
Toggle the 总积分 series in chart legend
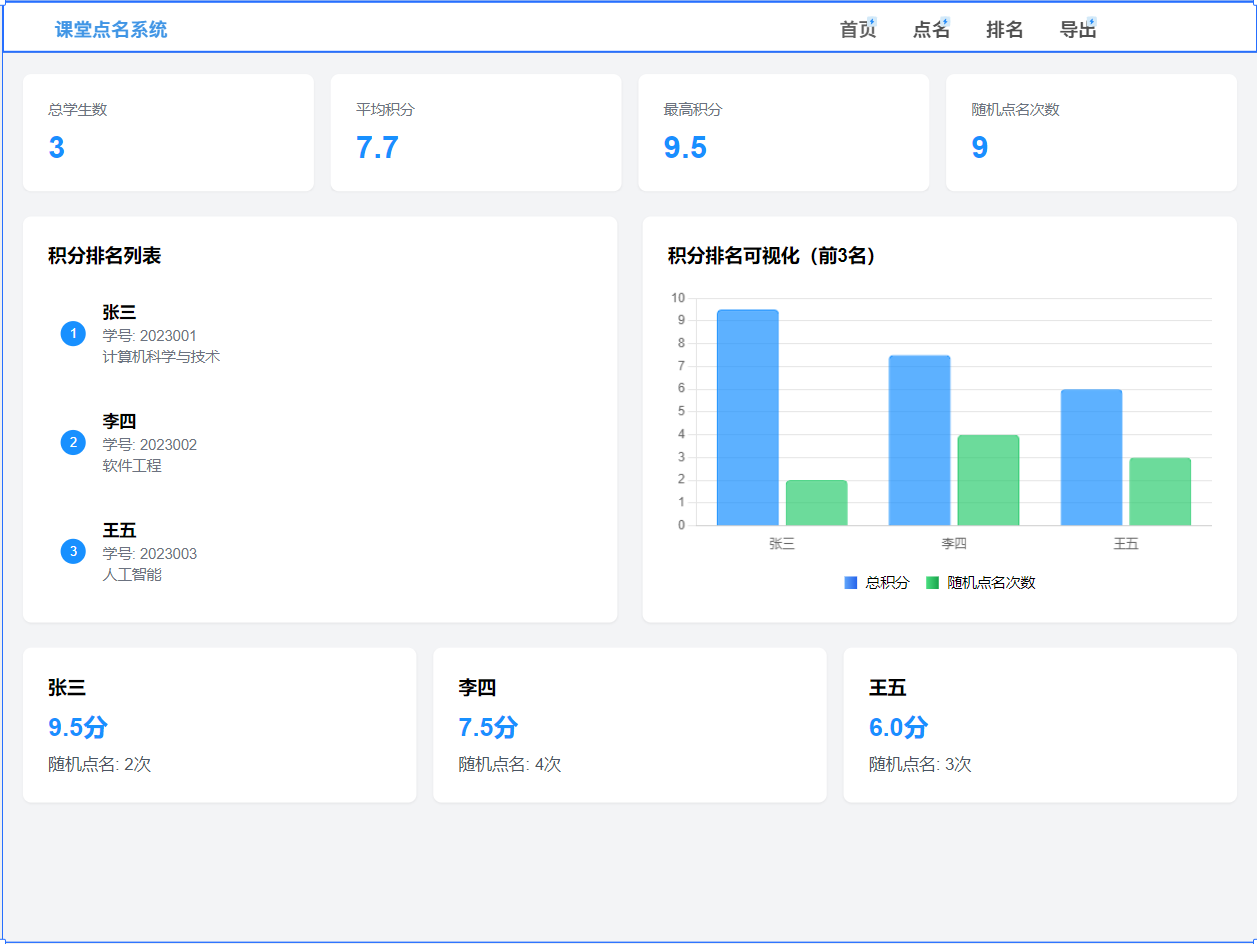click(x=874, y=581)
